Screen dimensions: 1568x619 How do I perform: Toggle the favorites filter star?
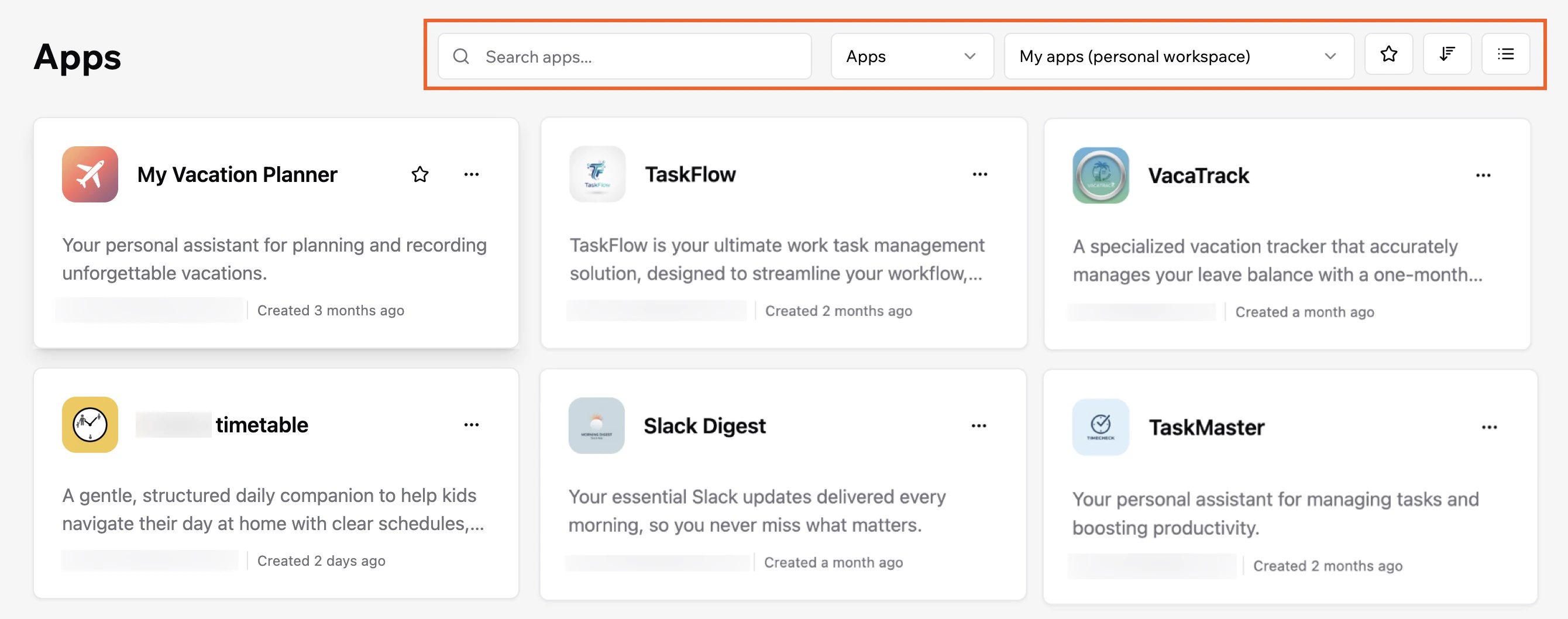(x=1389, y=54)
